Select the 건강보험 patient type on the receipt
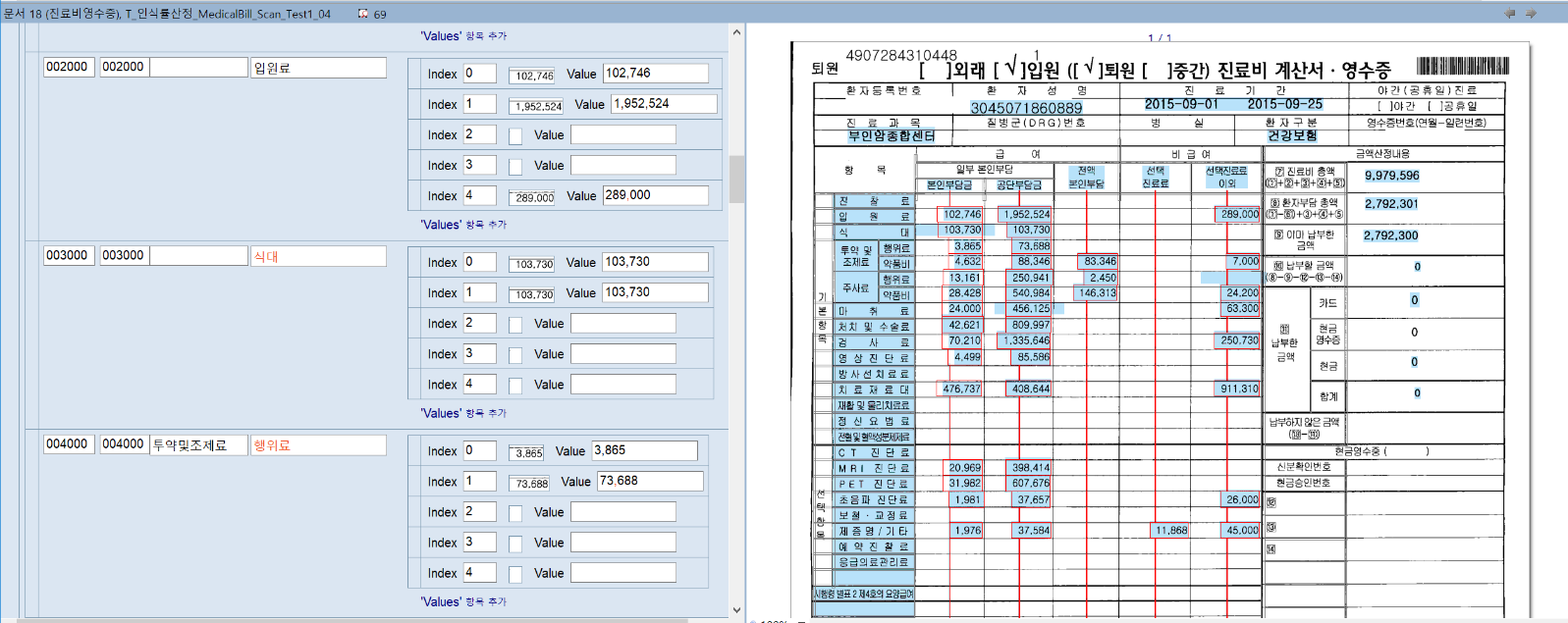The height and width of the screenshot is (623, 1568). pyautogui.click(x=1291, y=135)
